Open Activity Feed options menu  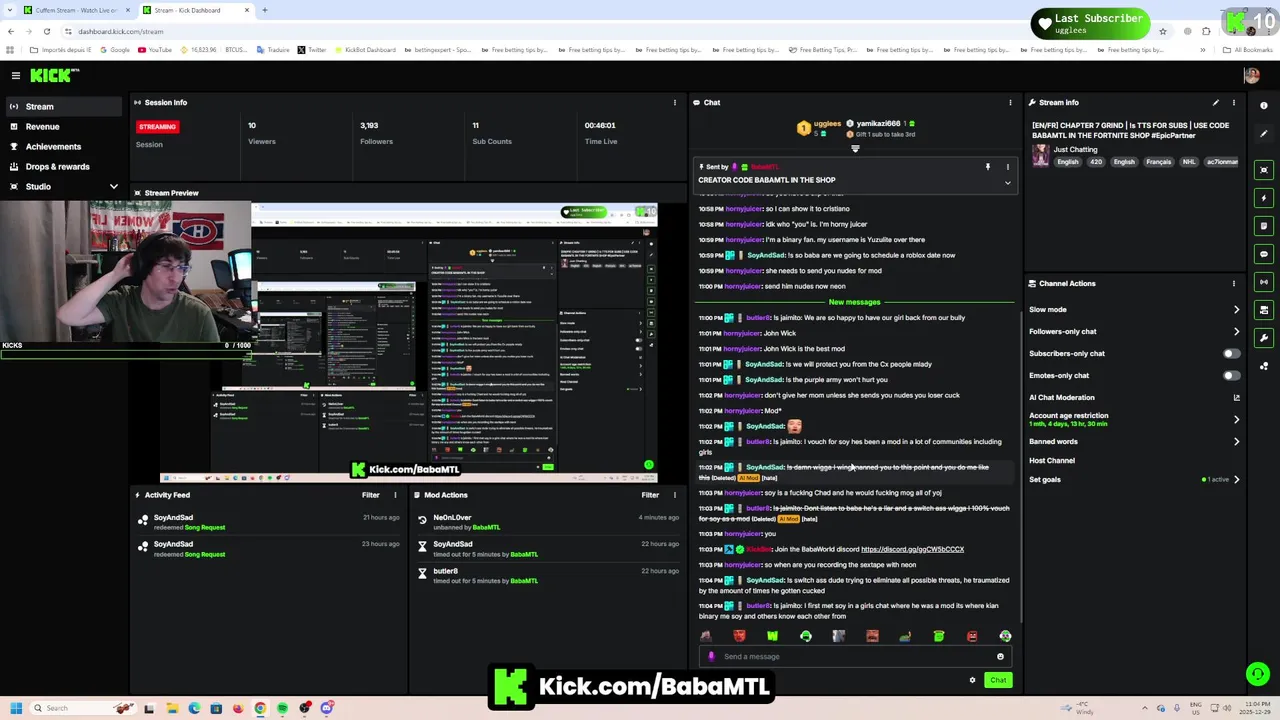coord(395,495)
